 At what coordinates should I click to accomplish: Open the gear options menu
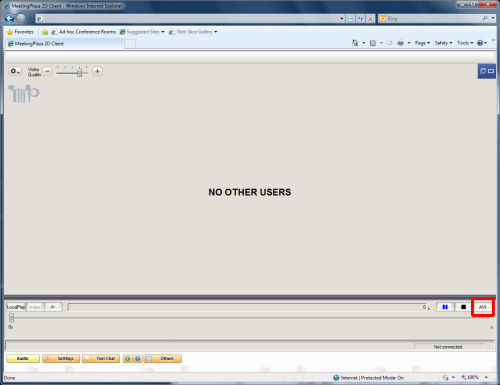point(15,71)
